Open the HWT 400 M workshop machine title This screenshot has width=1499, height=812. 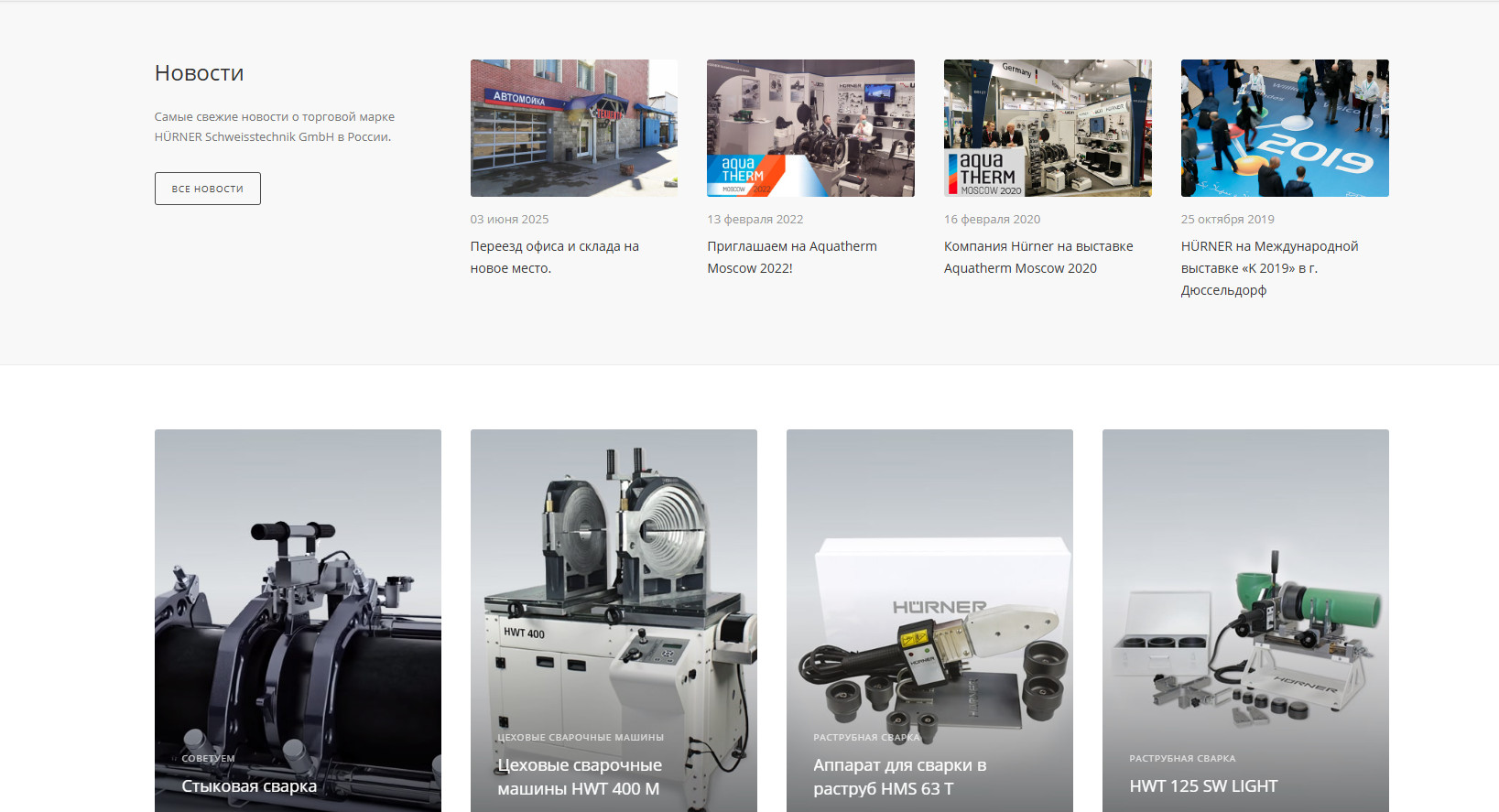[x=579, y=776]
